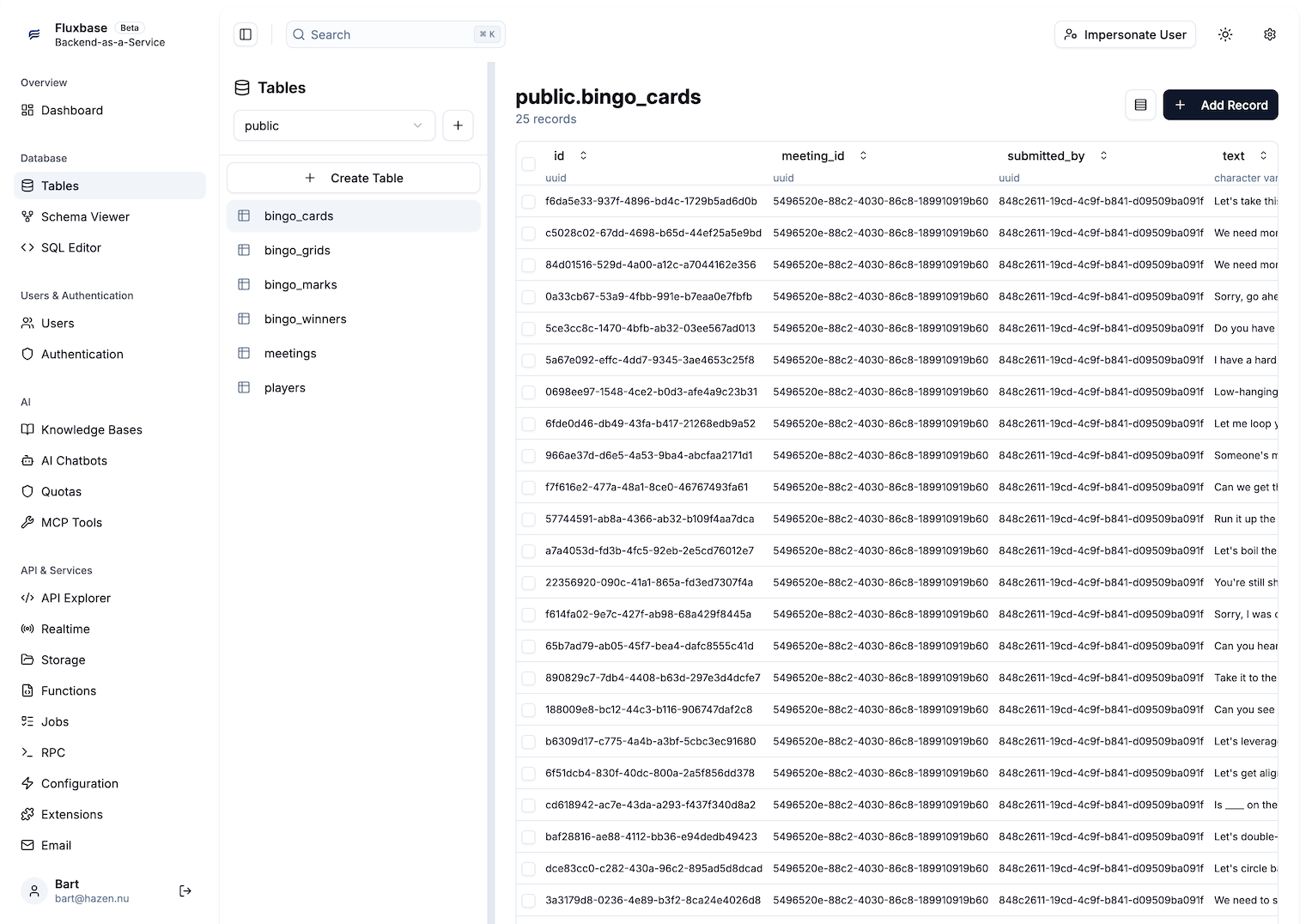Click the bart@hazen.nu email text
Image resolution: width=1306 pixels, height=924 pixels.
92,898
